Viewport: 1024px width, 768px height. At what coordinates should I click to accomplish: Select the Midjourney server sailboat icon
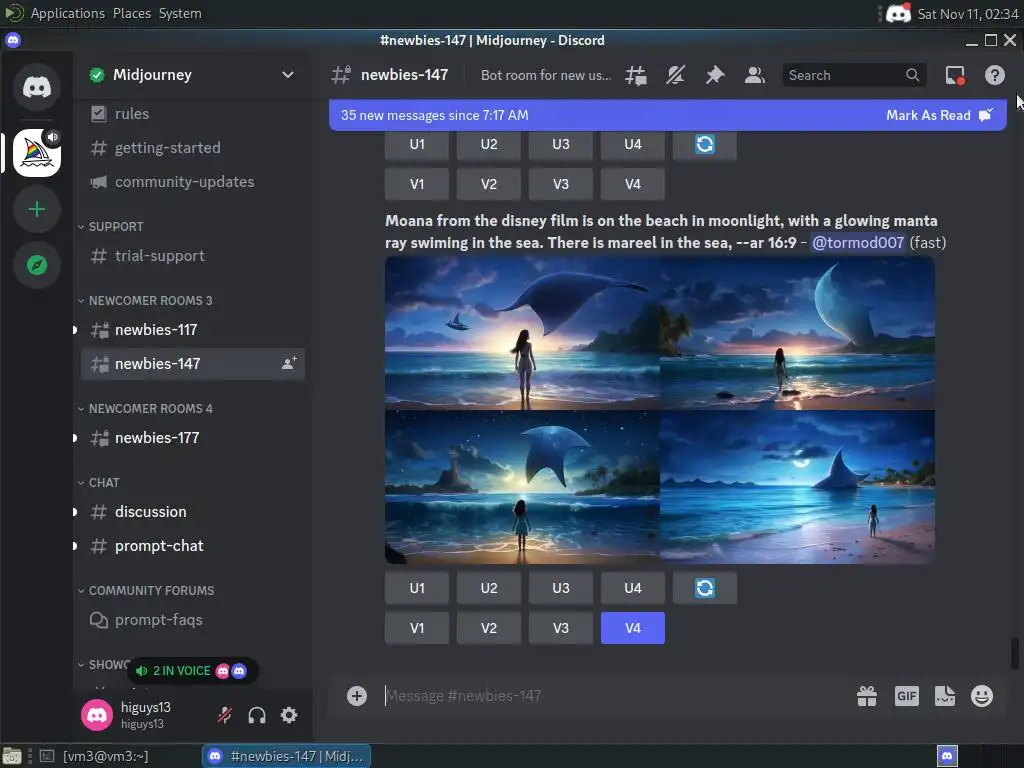(37, 153)
